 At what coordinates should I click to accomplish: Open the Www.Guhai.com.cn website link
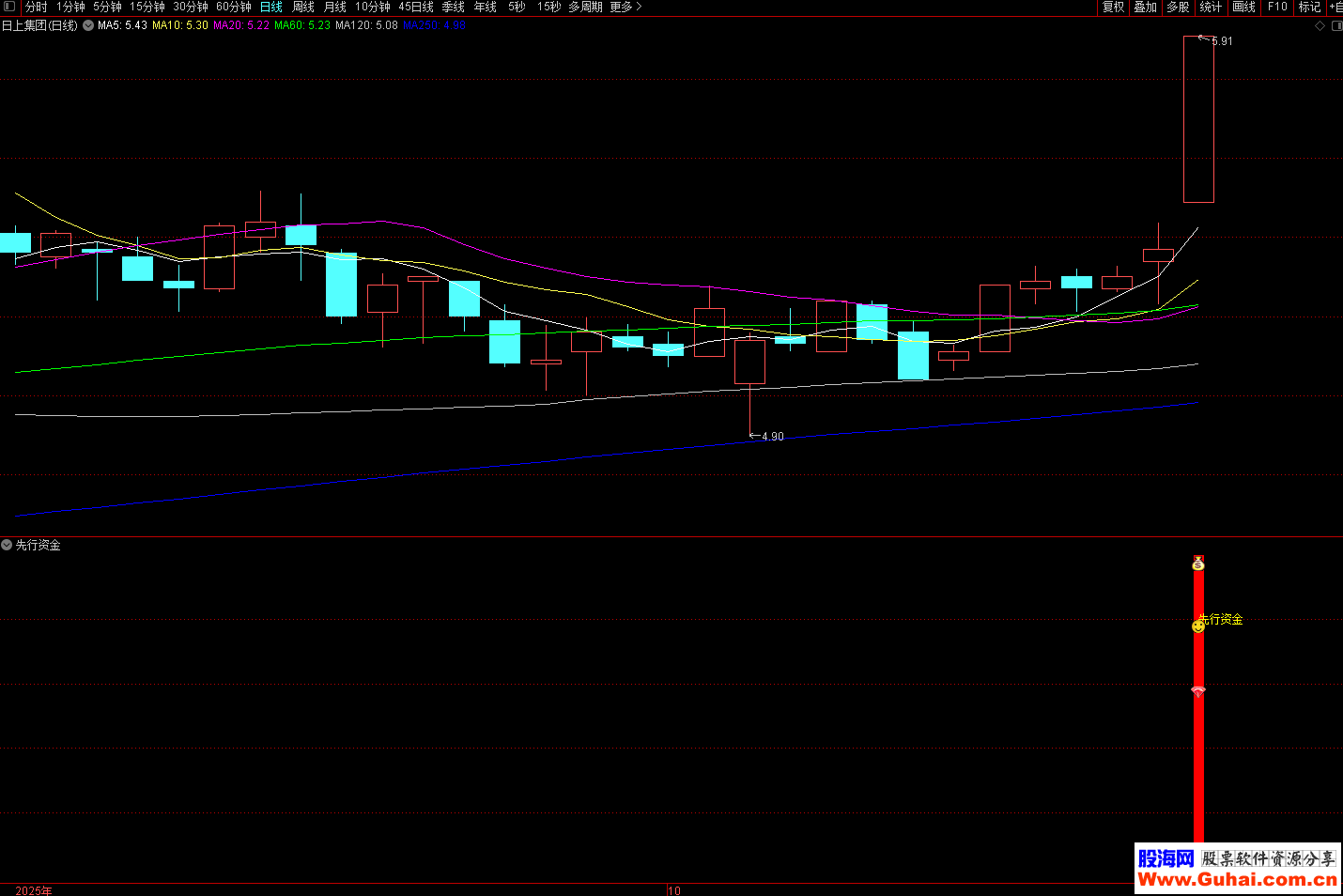pos(1237,879)
